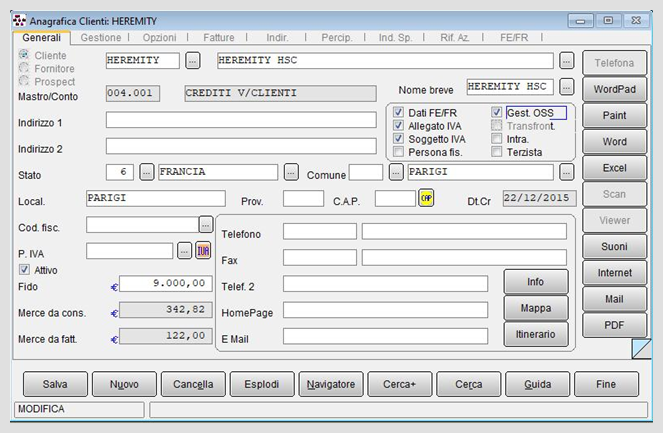Click the Cerca button
Image resolution: width=663 pixels, height=433 pixels.
tap(469, 384)
